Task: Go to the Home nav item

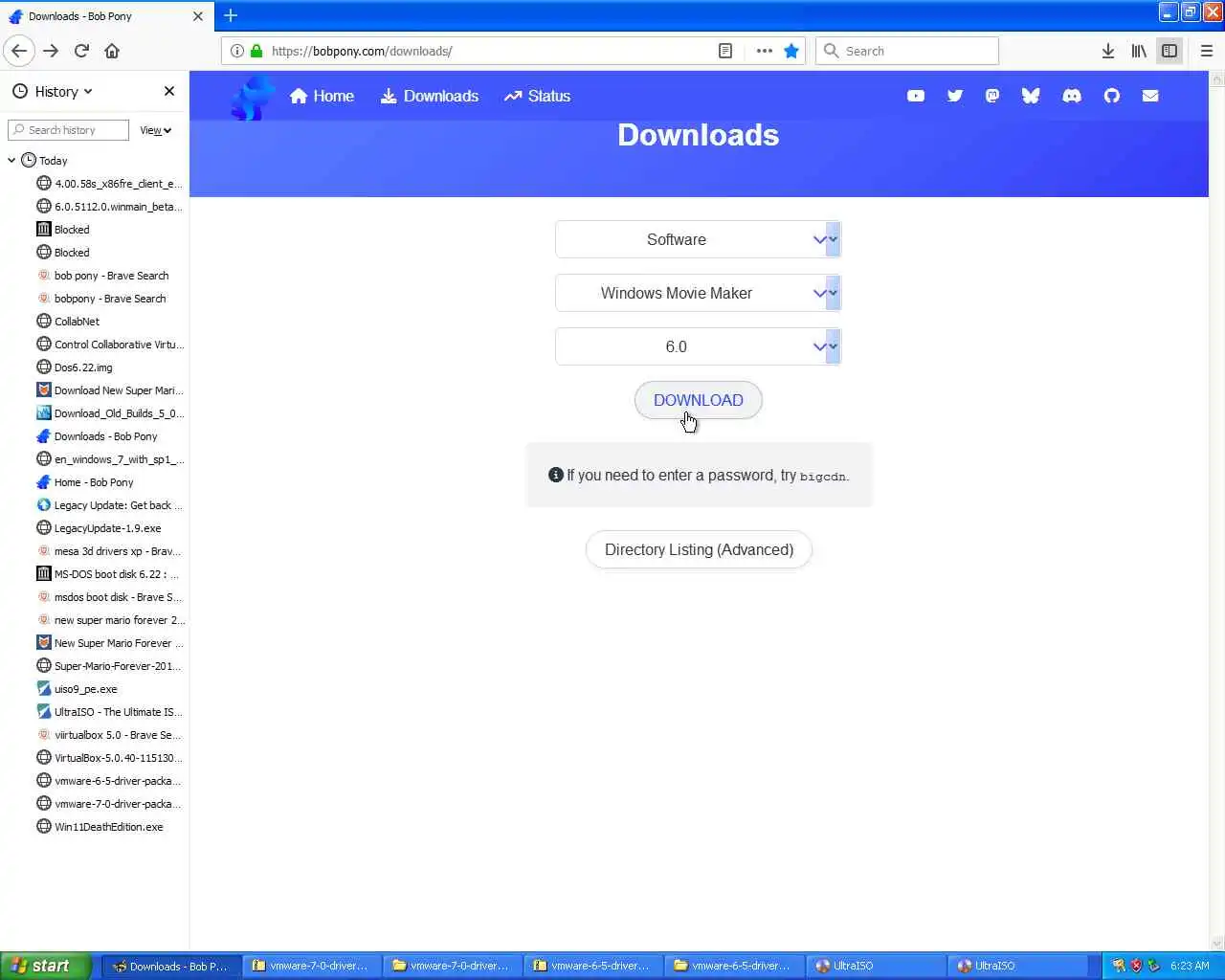Action: pos(322,96)
